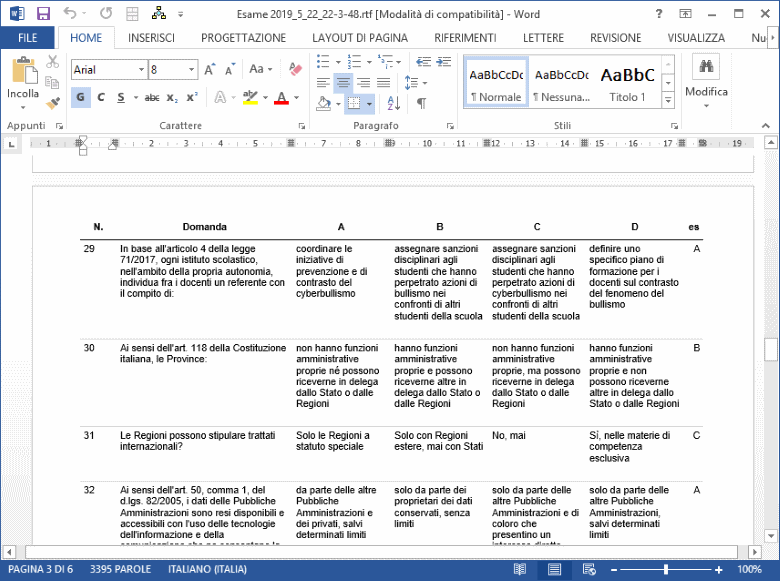
Task: Click the 3395 PAROLE word count
Action: [120, 569]
